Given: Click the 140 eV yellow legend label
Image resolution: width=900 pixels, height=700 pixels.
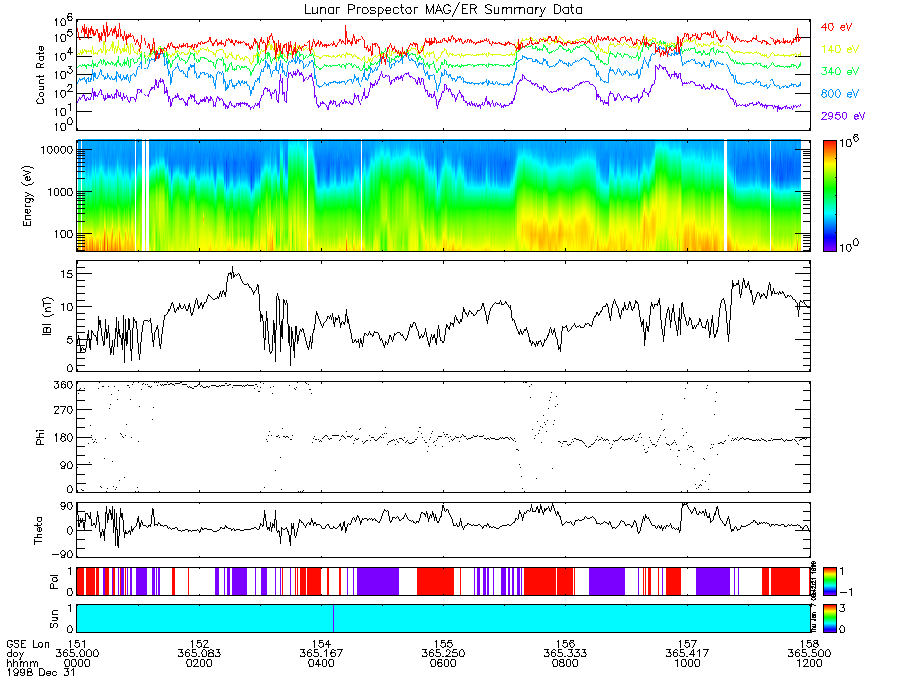Looking at the screenshot, I should coord(840,49).
